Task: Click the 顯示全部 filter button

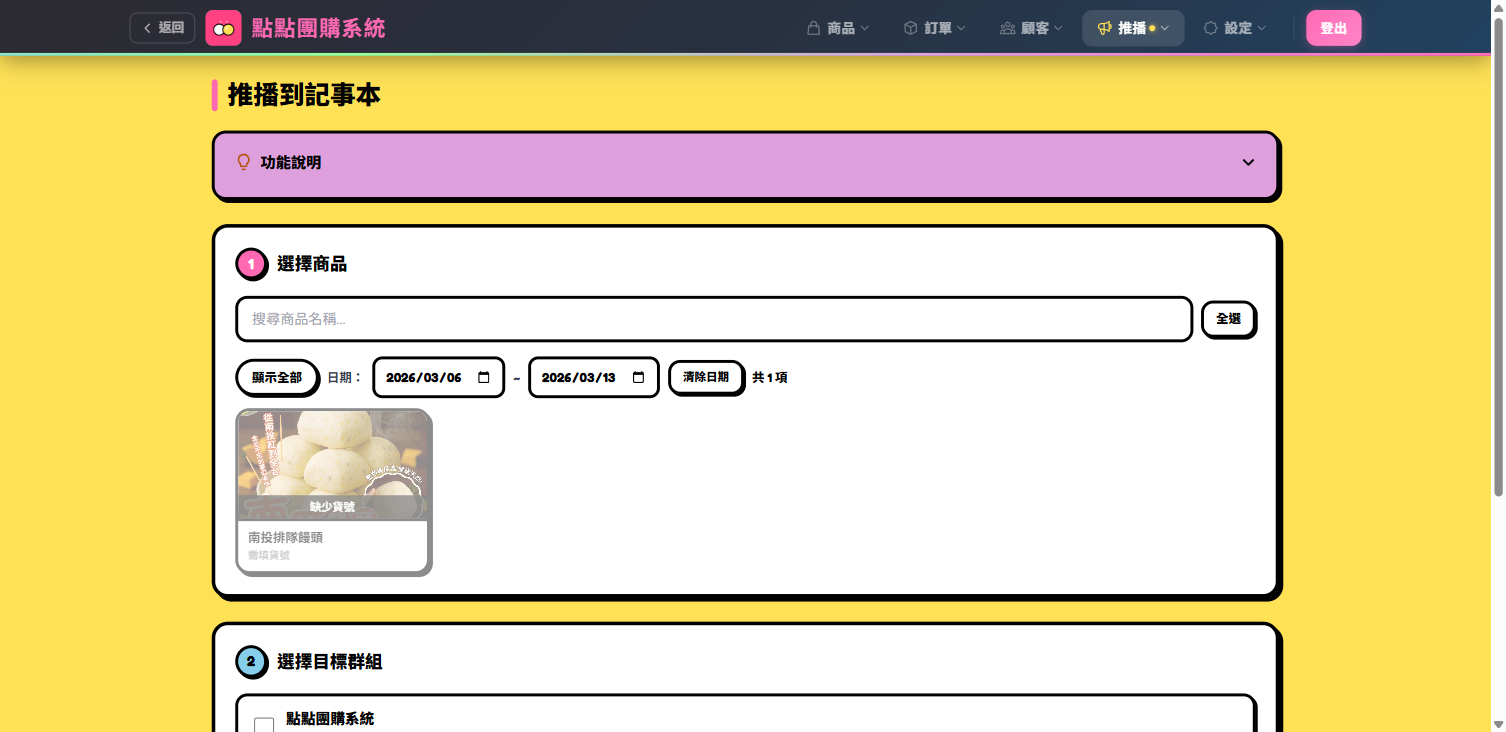Action: 277,378
